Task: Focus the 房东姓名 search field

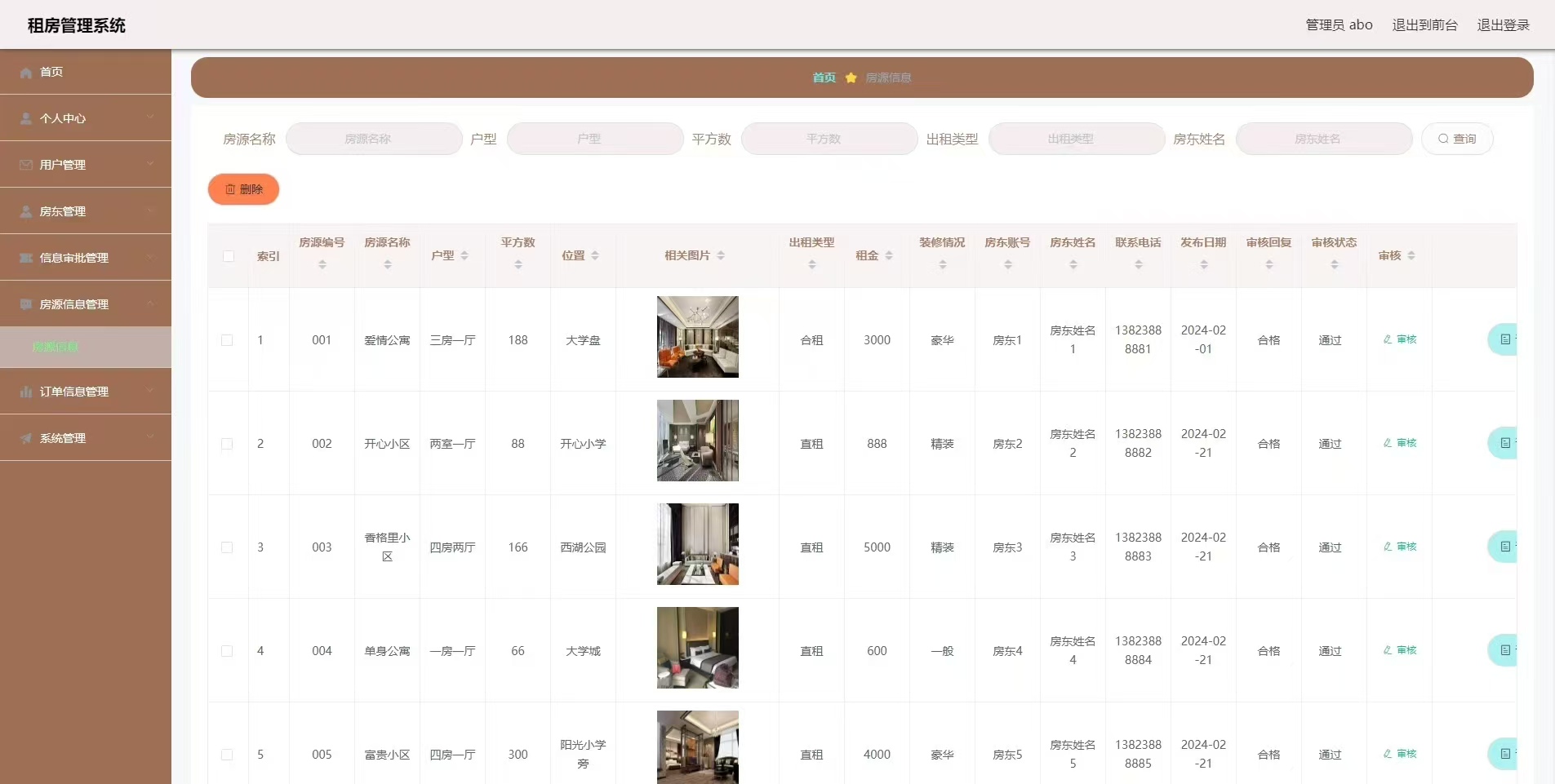Action: coord(1324,139)
